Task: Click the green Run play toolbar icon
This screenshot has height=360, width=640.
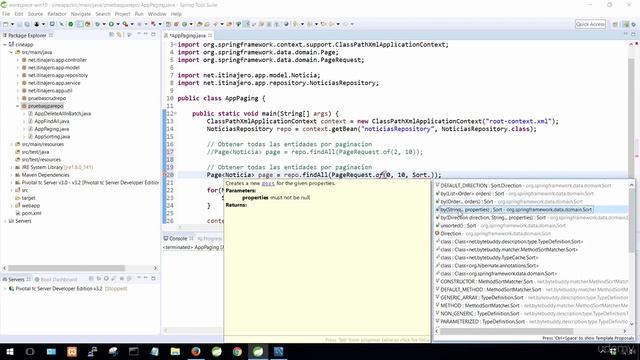Action: [x=111, y=24]
